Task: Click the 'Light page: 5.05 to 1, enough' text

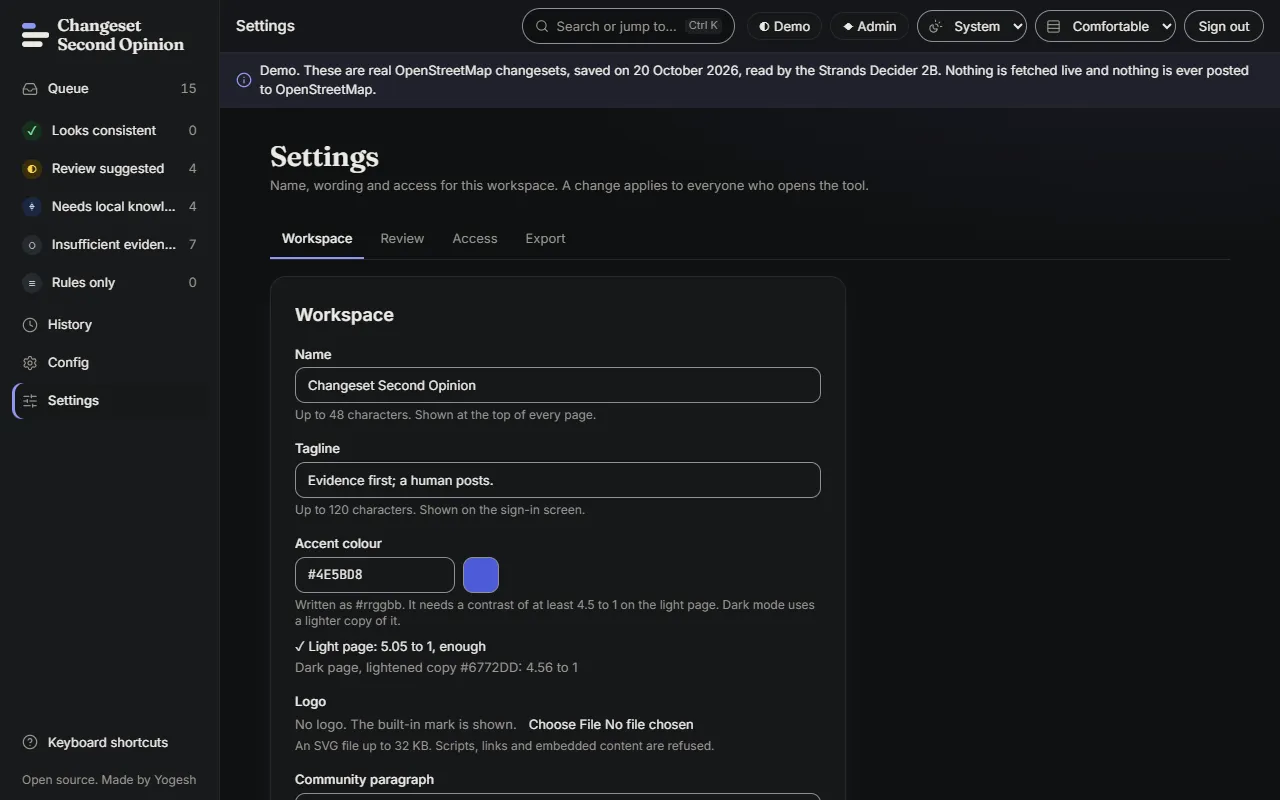Action: 390,647
